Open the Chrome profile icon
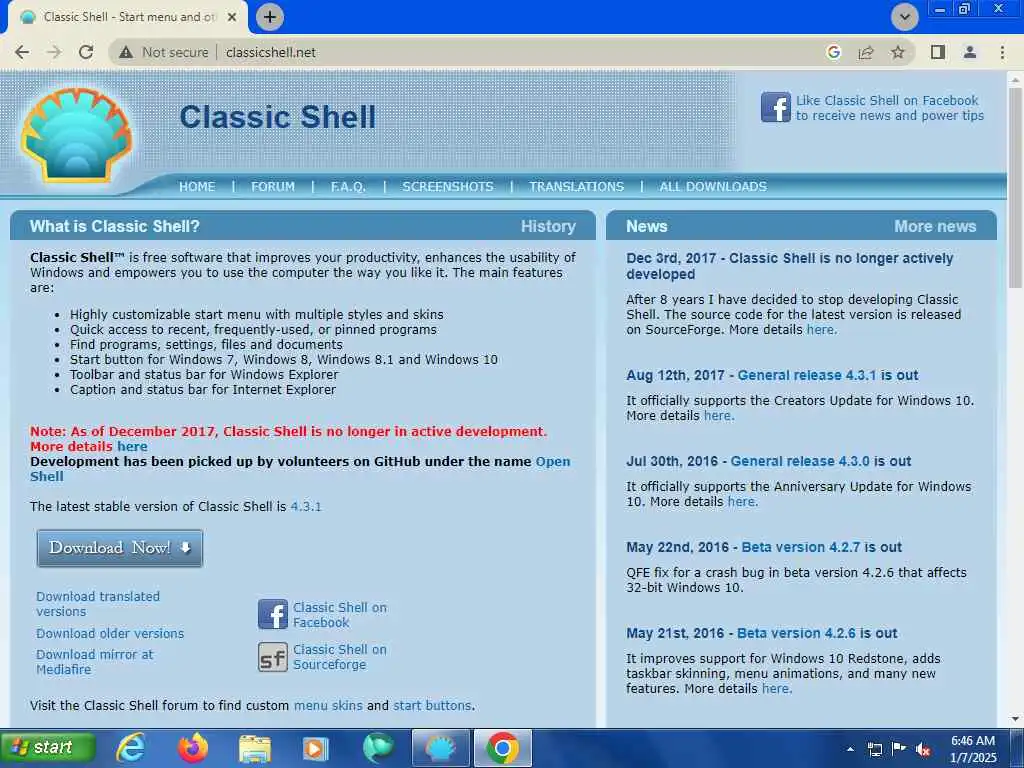 coord(970,52)
